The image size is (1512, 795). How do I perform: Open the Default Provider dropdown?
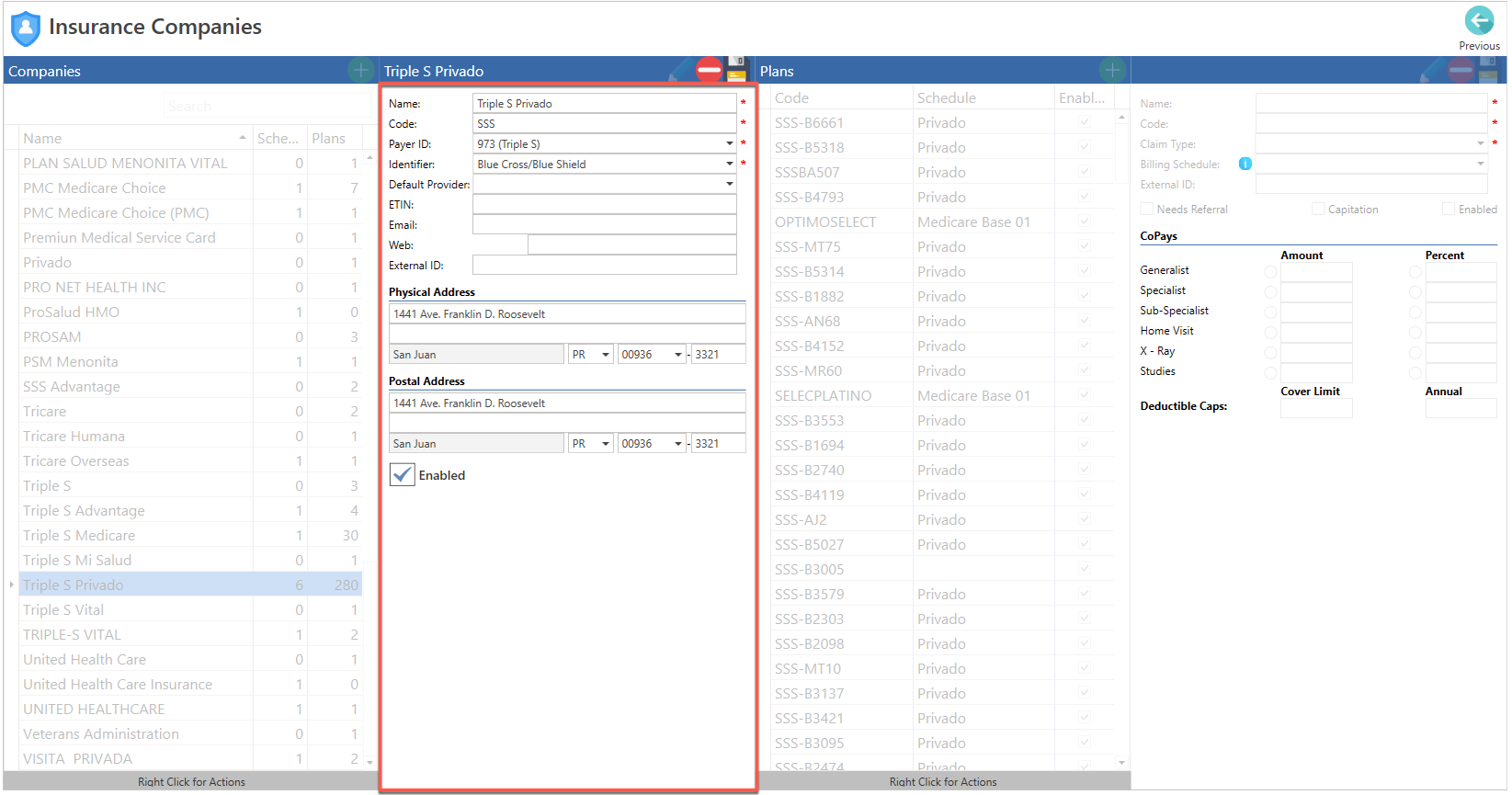pos(730,184)
